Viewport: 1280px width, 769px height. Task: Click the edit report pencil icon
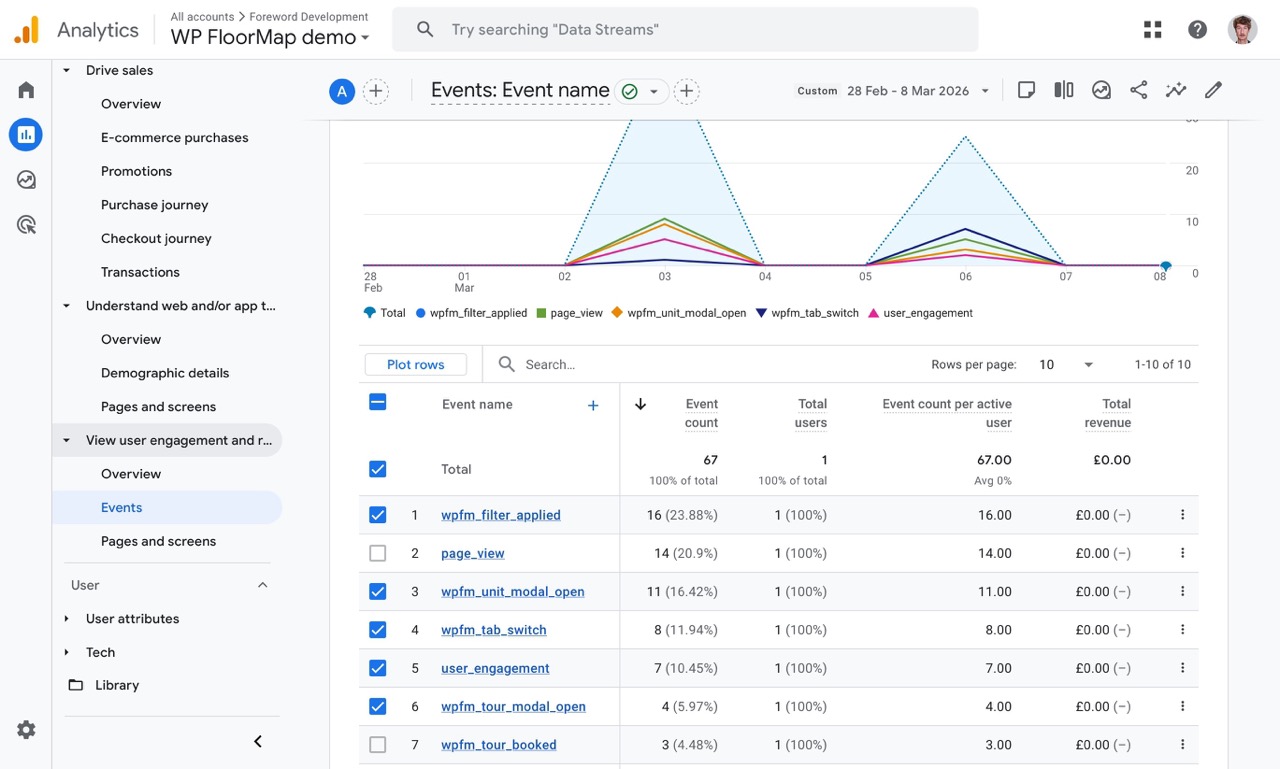click(1213, 90)
